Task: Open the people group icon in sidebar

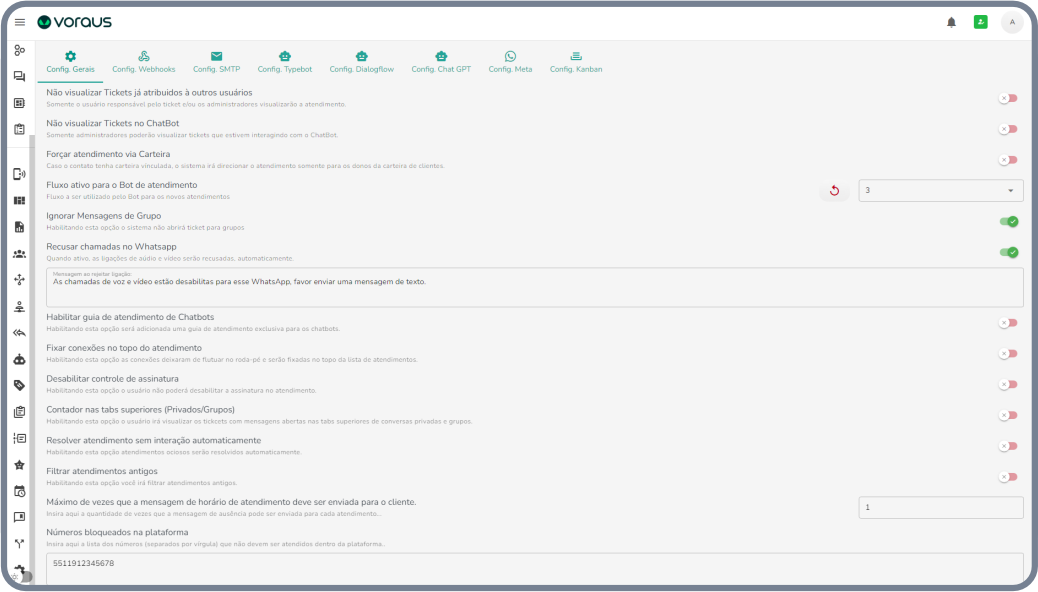Action: pos(19,254)
